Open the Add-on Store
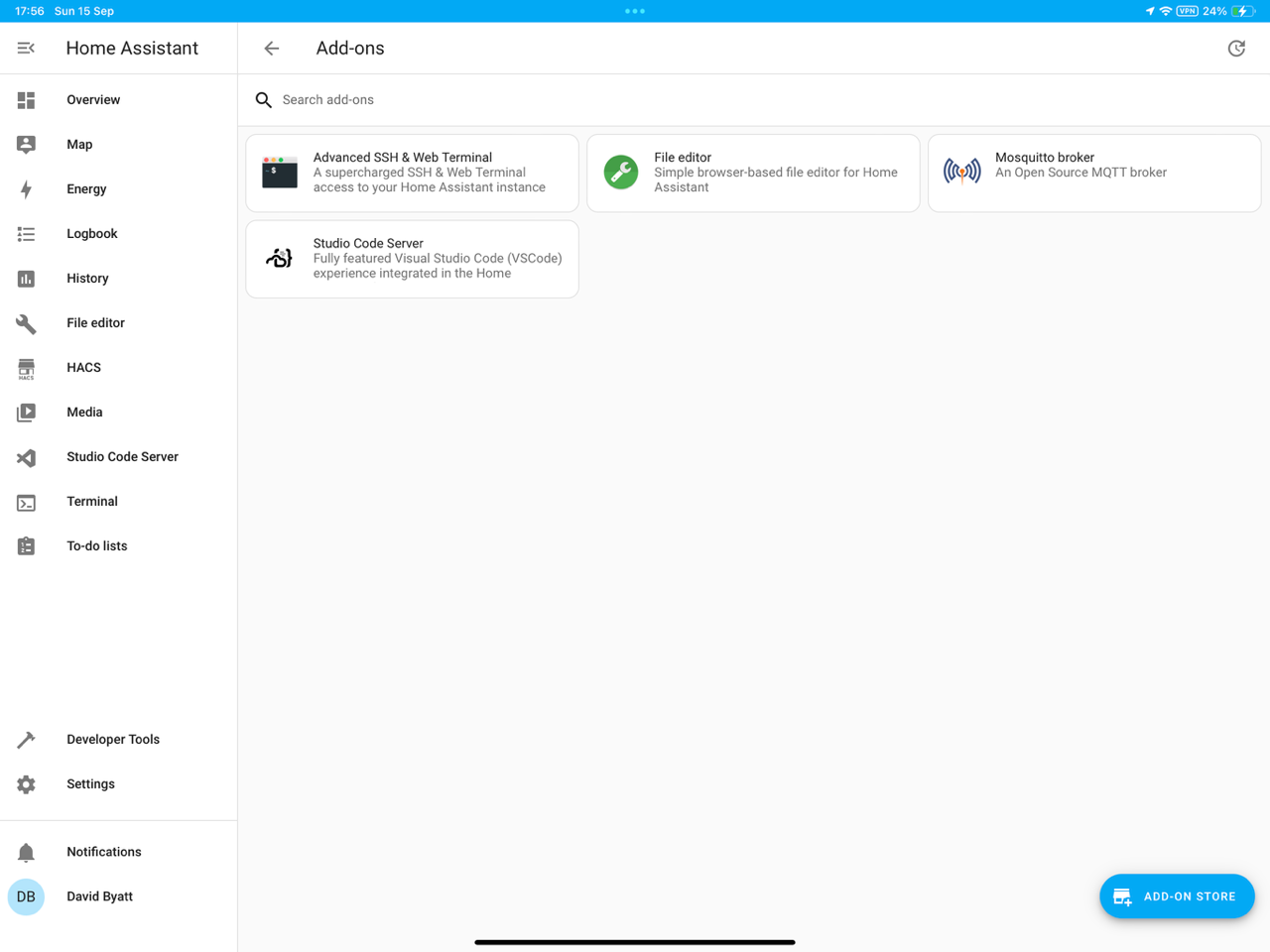This screenshot has width=1270, height=952. 1177,896
